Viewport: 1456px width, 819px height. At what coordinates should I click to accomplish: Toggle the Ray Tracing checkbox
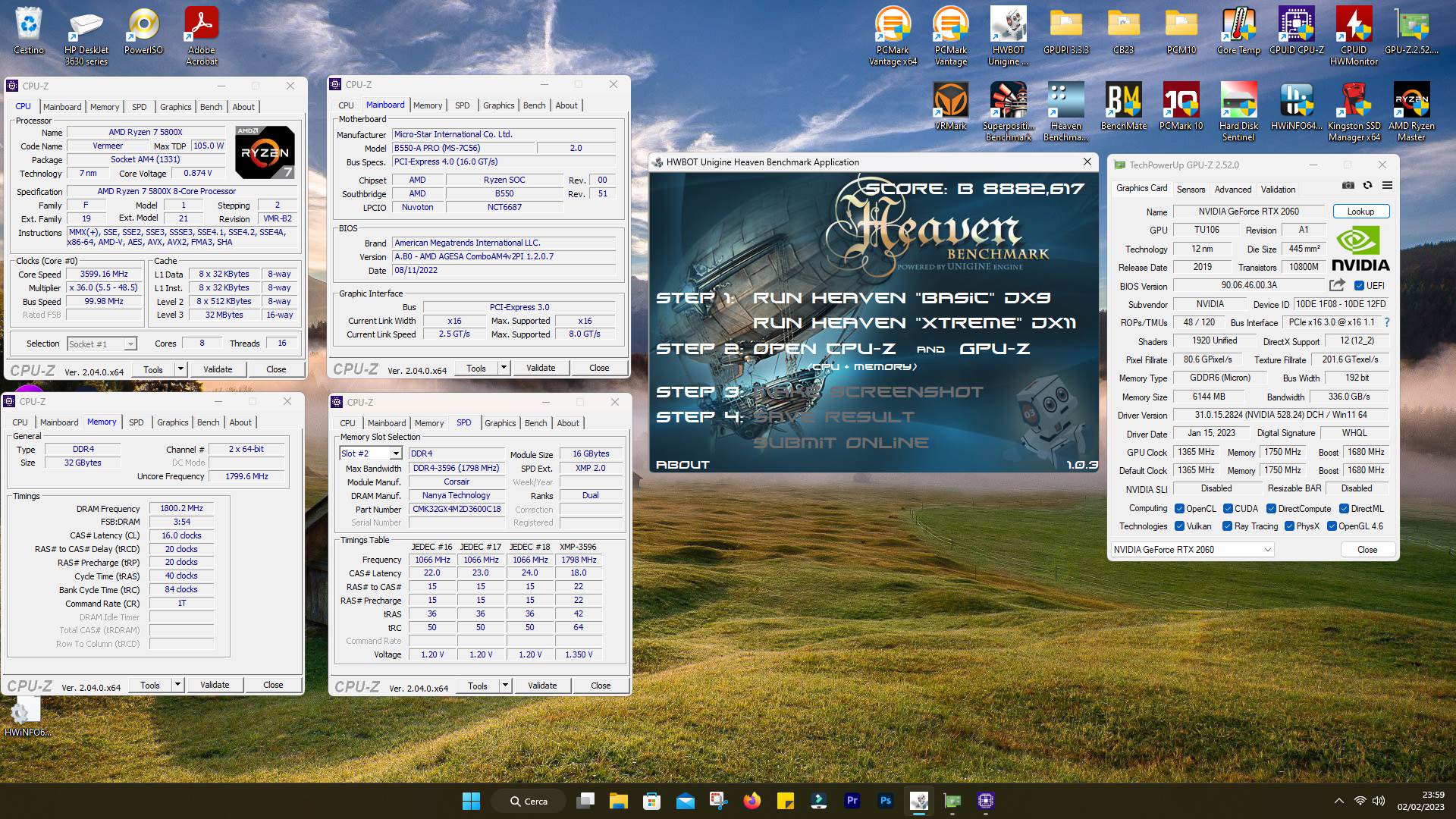pyautogui.click(x=1227, y=526)
